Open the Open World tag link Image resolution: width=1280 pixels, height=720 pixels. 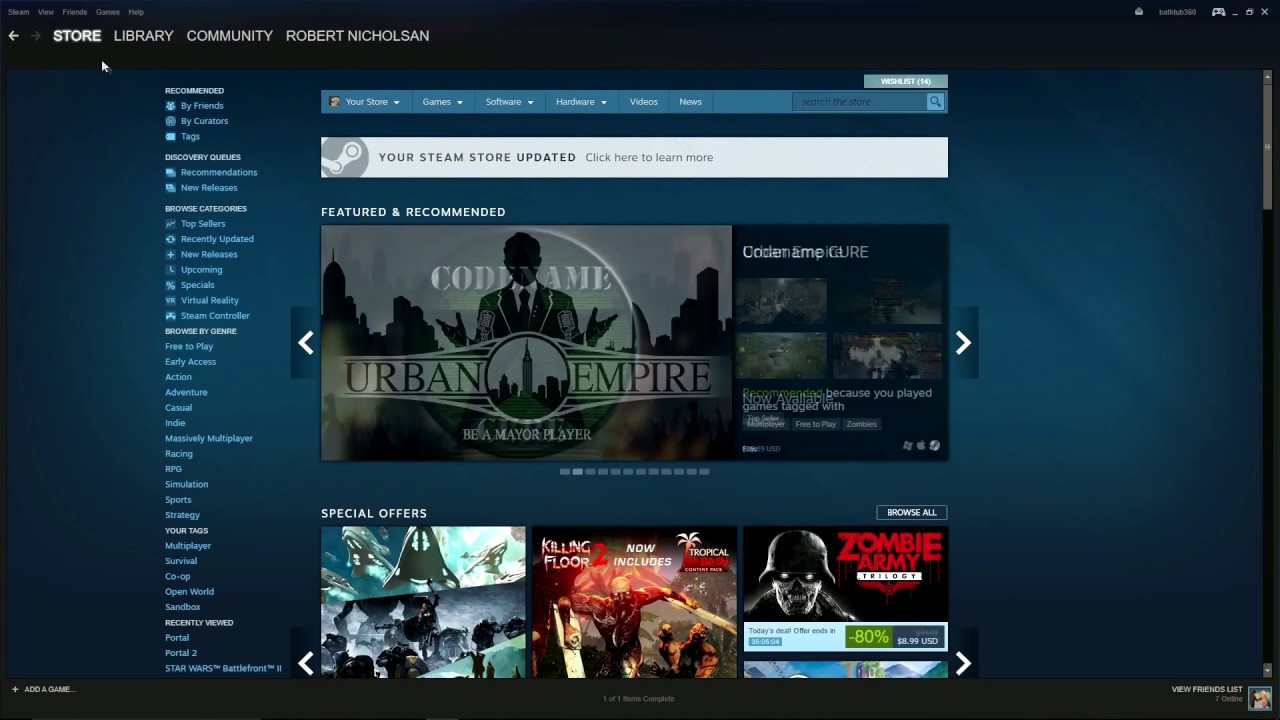(x=189, y=592)
